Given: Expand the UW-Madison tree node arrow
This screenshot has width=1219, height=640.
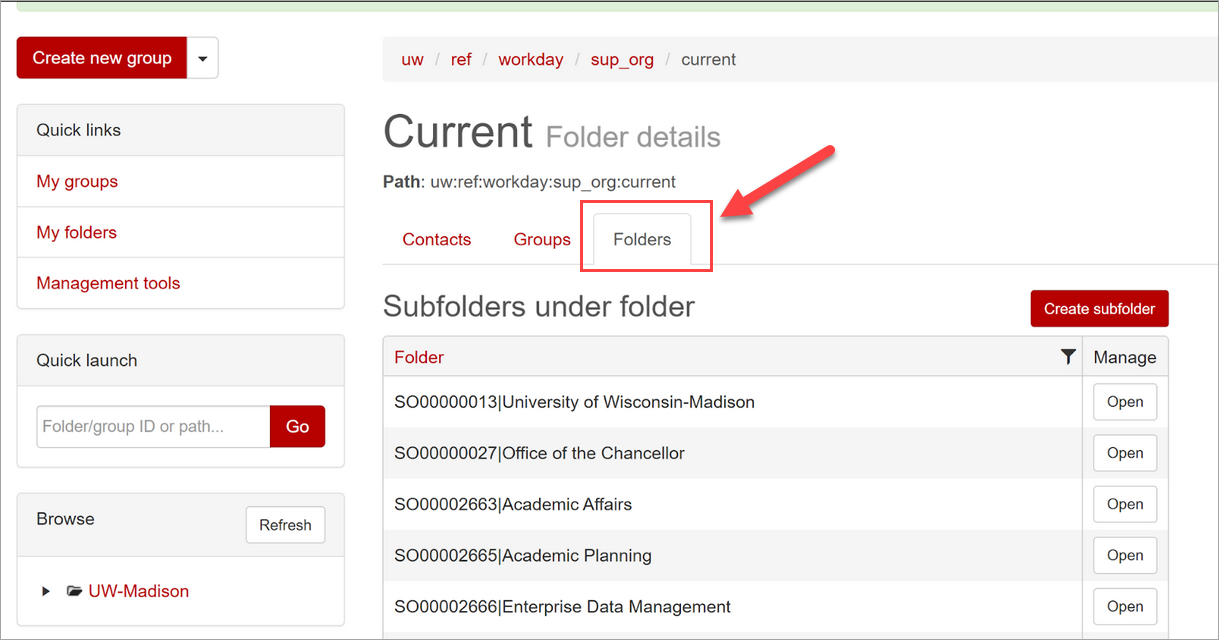Looking at the screenshot, I should (46, 591).
